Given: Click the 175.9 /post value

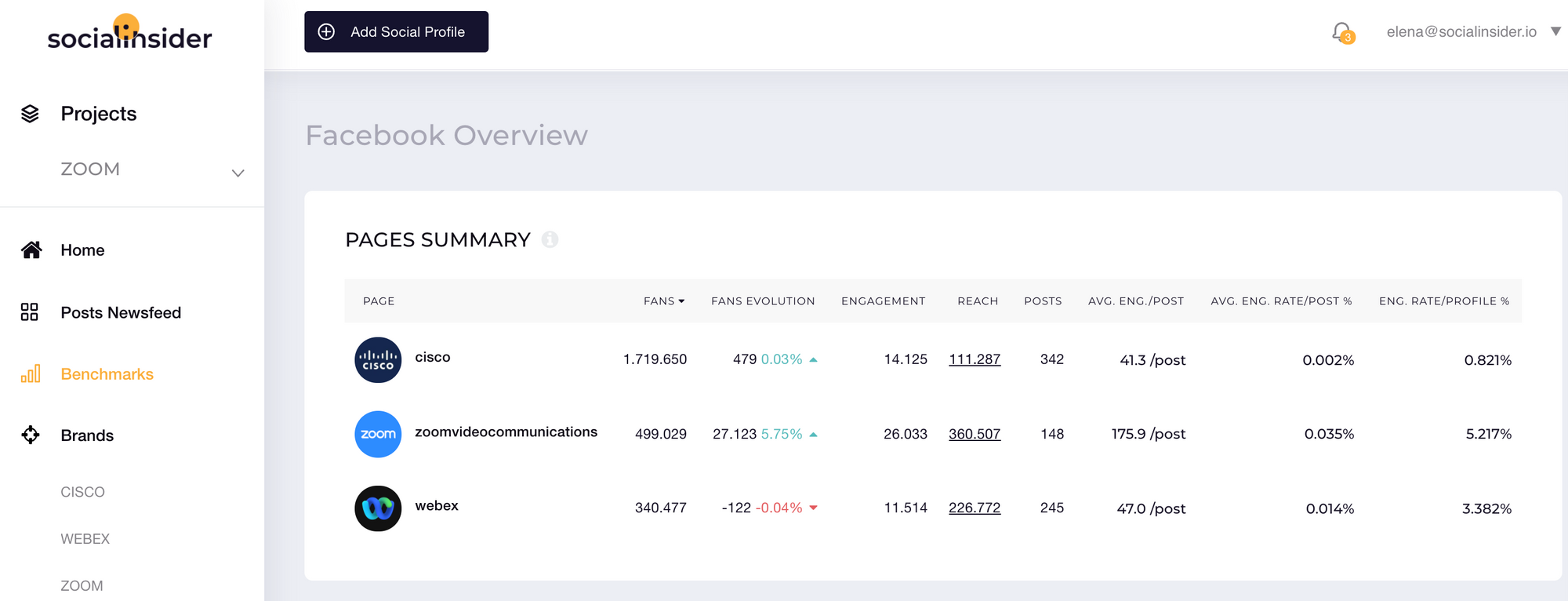Looking at the screenshot, I should (1149, 434).
